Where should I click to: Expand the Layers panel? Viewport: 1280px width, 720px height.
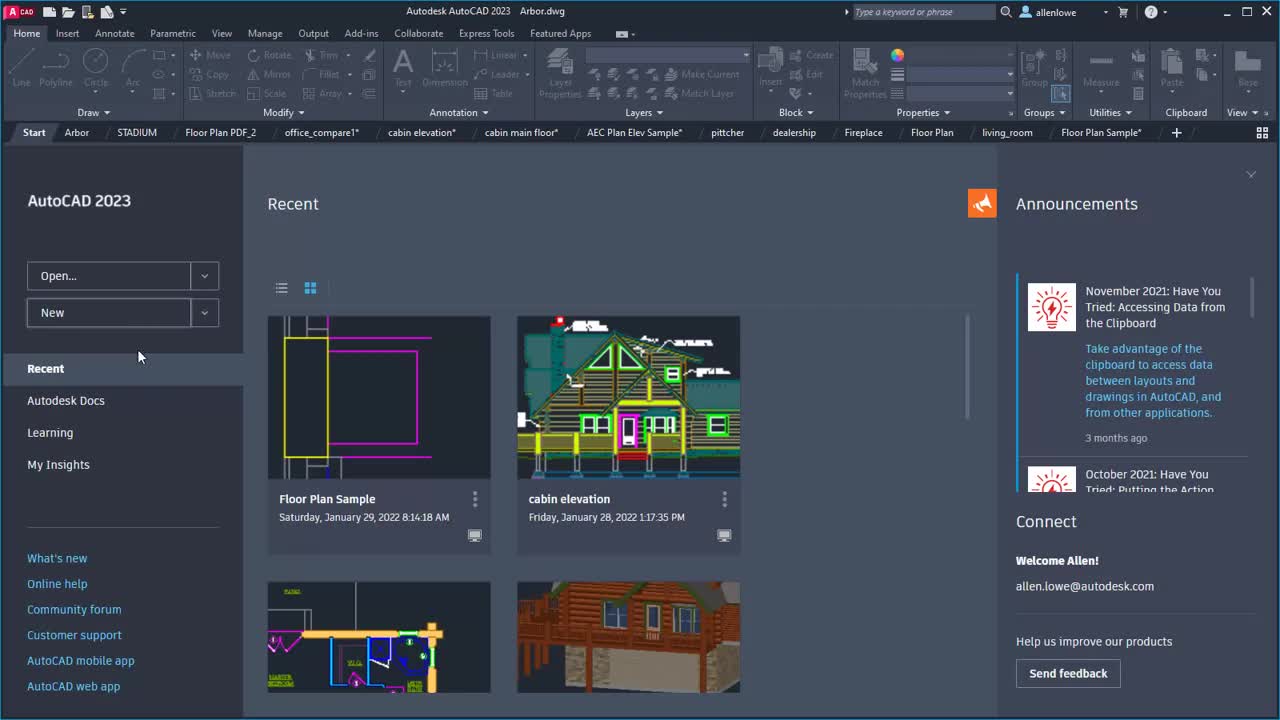click(x=643, y=112)
